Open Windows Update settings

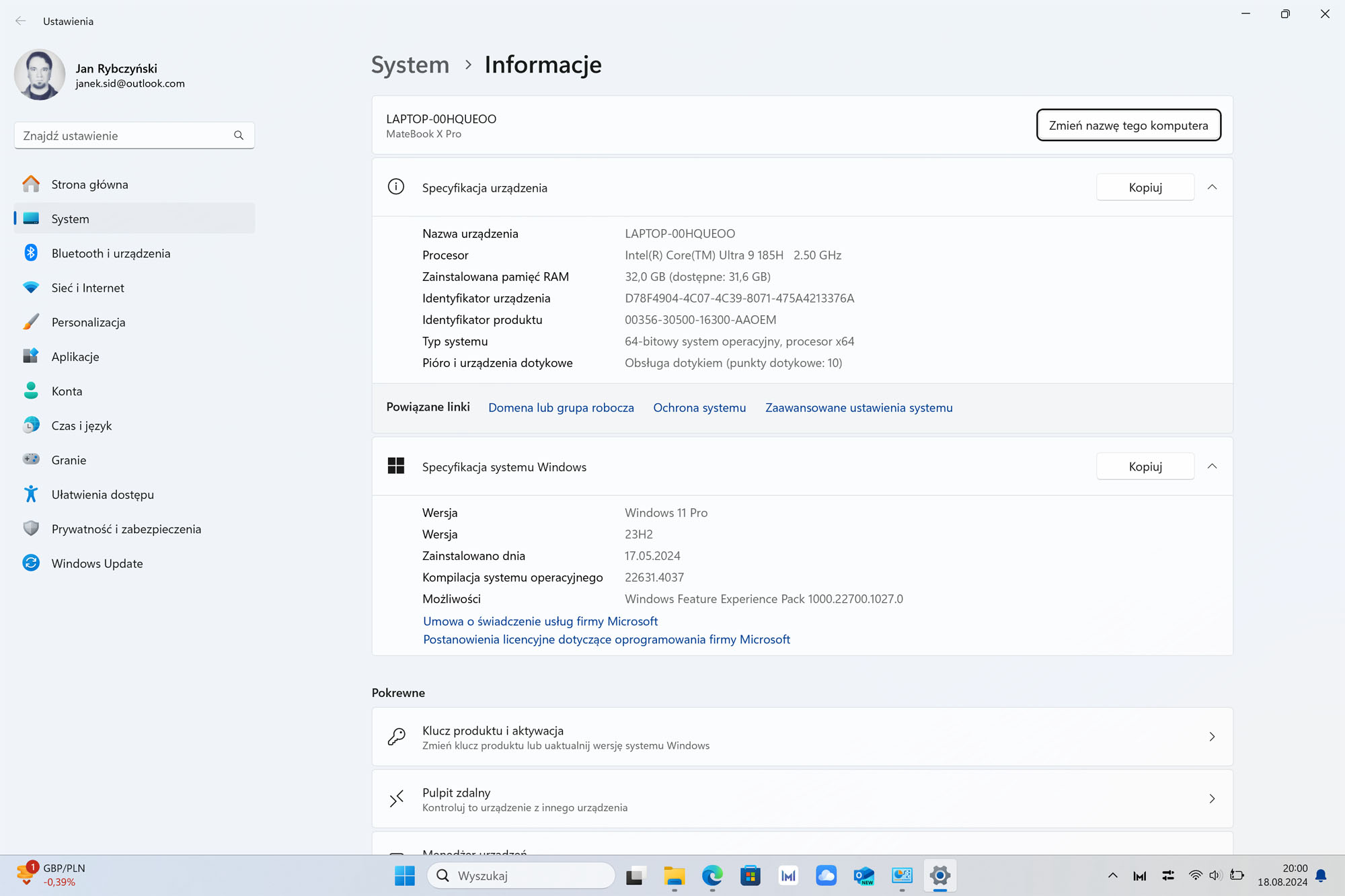134,563
